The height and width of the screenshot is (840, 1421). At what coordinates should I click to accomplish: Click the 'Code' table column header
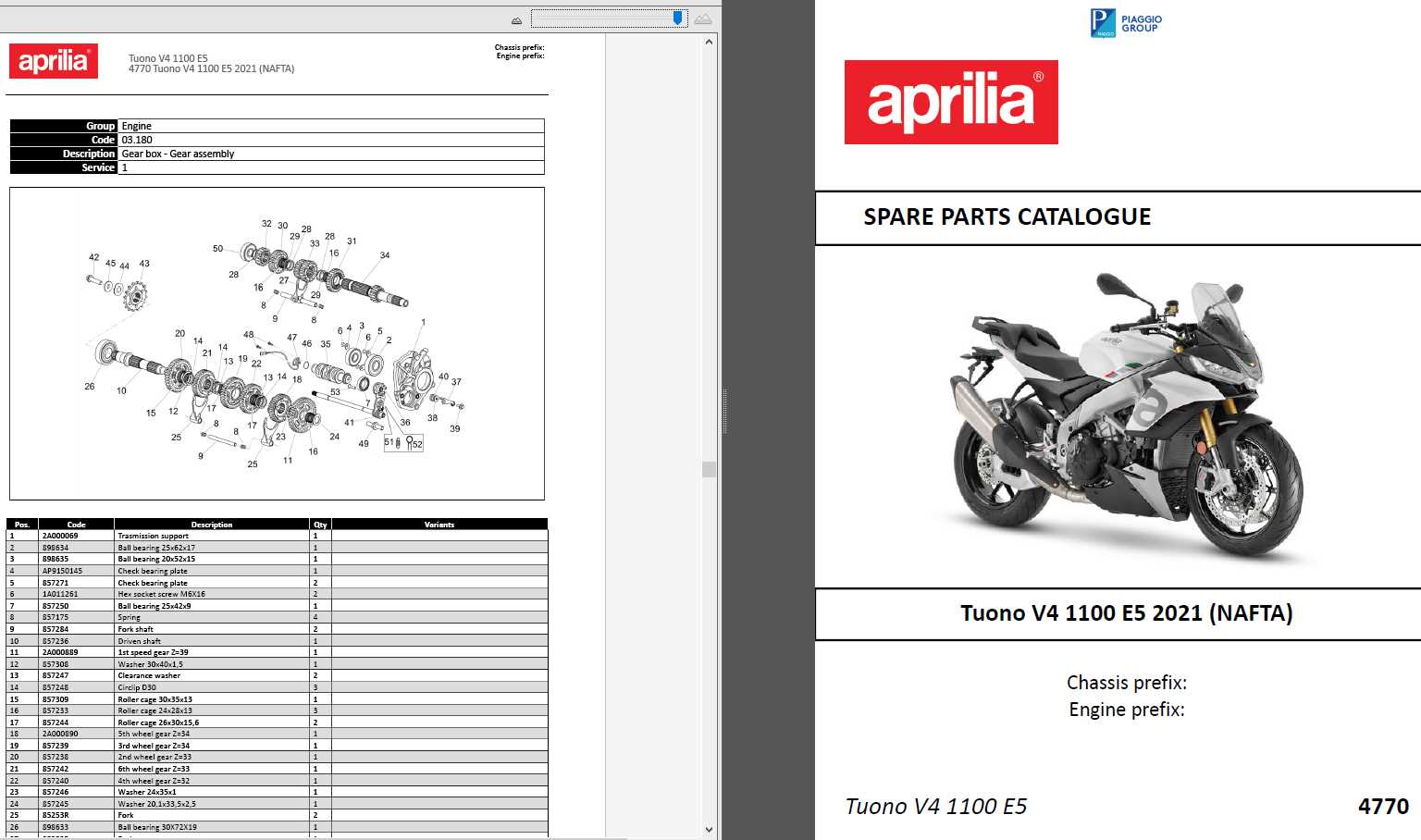76,525
